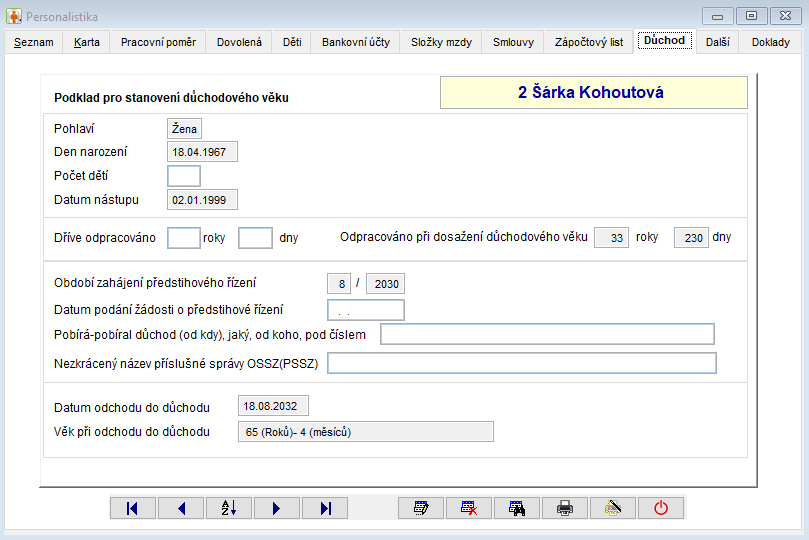Open the Smlouvy tab

pyautogui.click(x=513, y=42)
